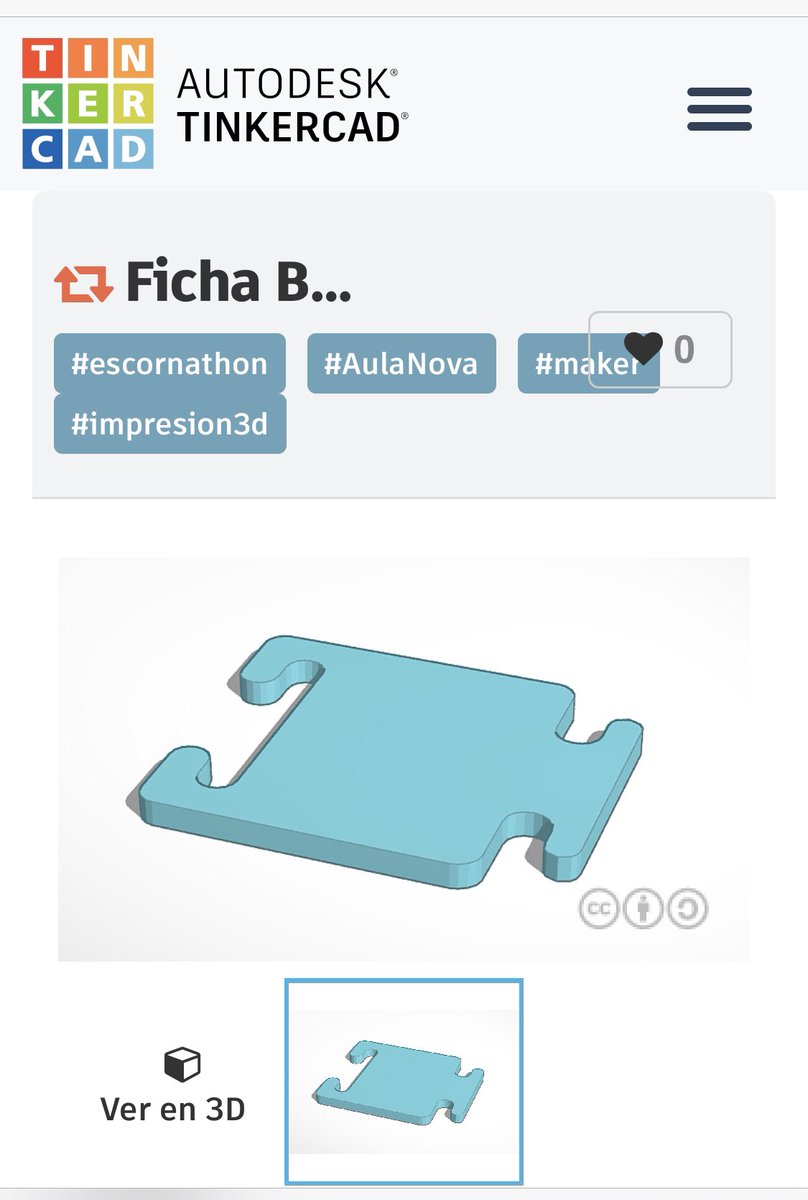The image size is (808, 1200).
Task: Open the Ficha B... design title
Action: [x=238, y=282]
